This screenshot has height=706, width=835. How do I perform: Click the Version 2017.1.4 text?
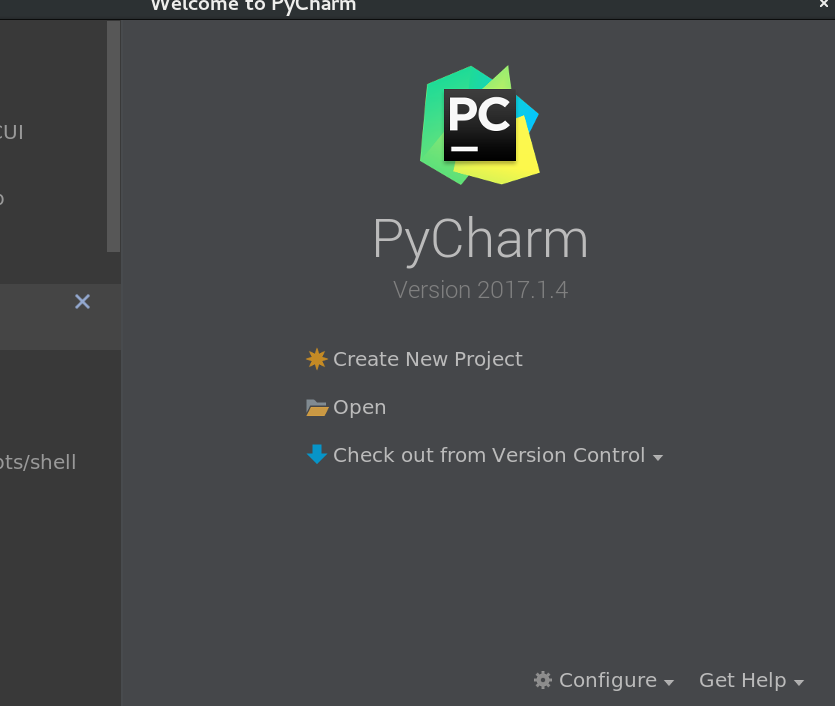[x=480, y=290]
